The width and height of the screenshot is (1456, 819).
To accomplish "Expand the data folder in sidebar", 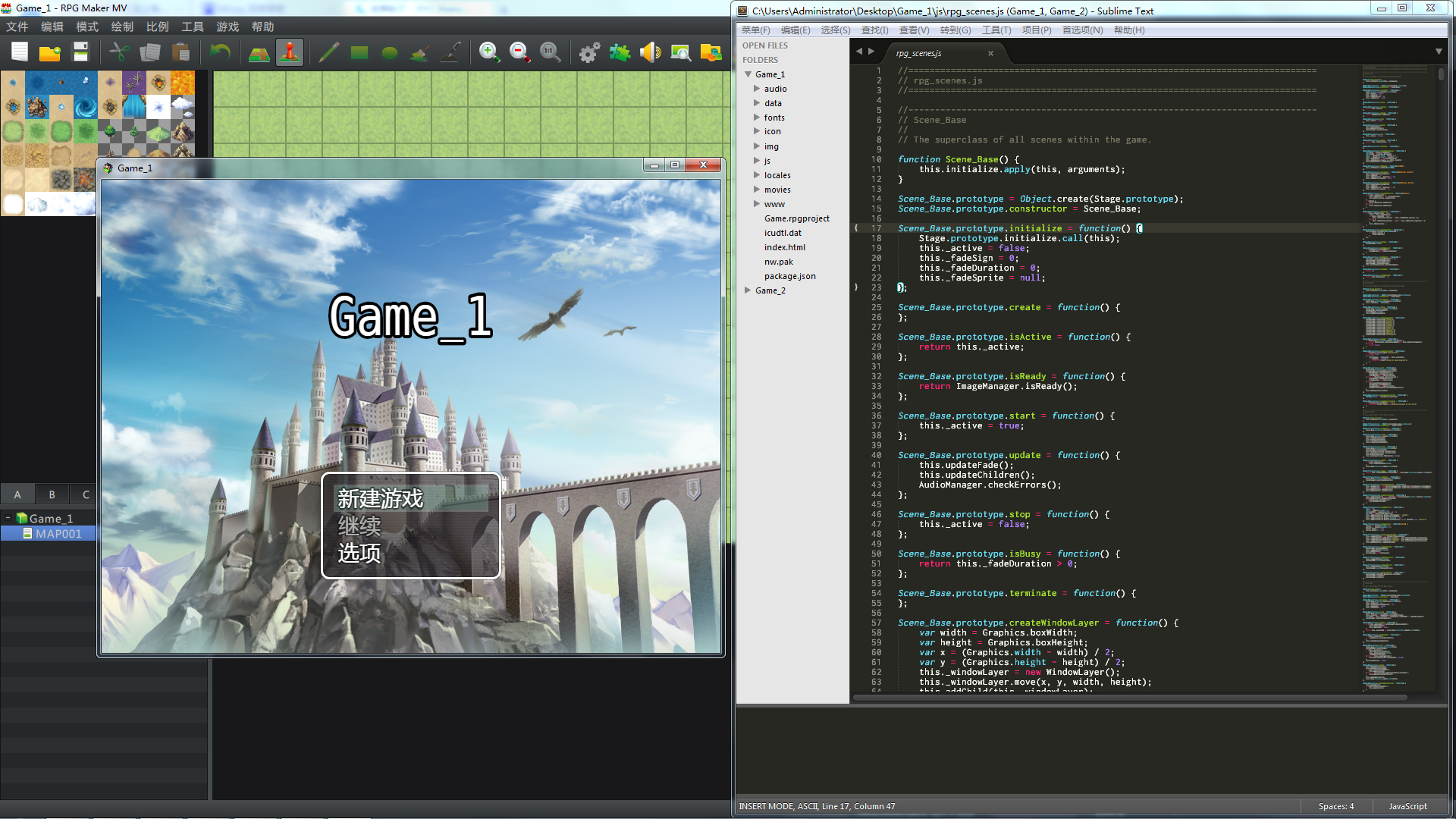I will [x=757, y=103].
